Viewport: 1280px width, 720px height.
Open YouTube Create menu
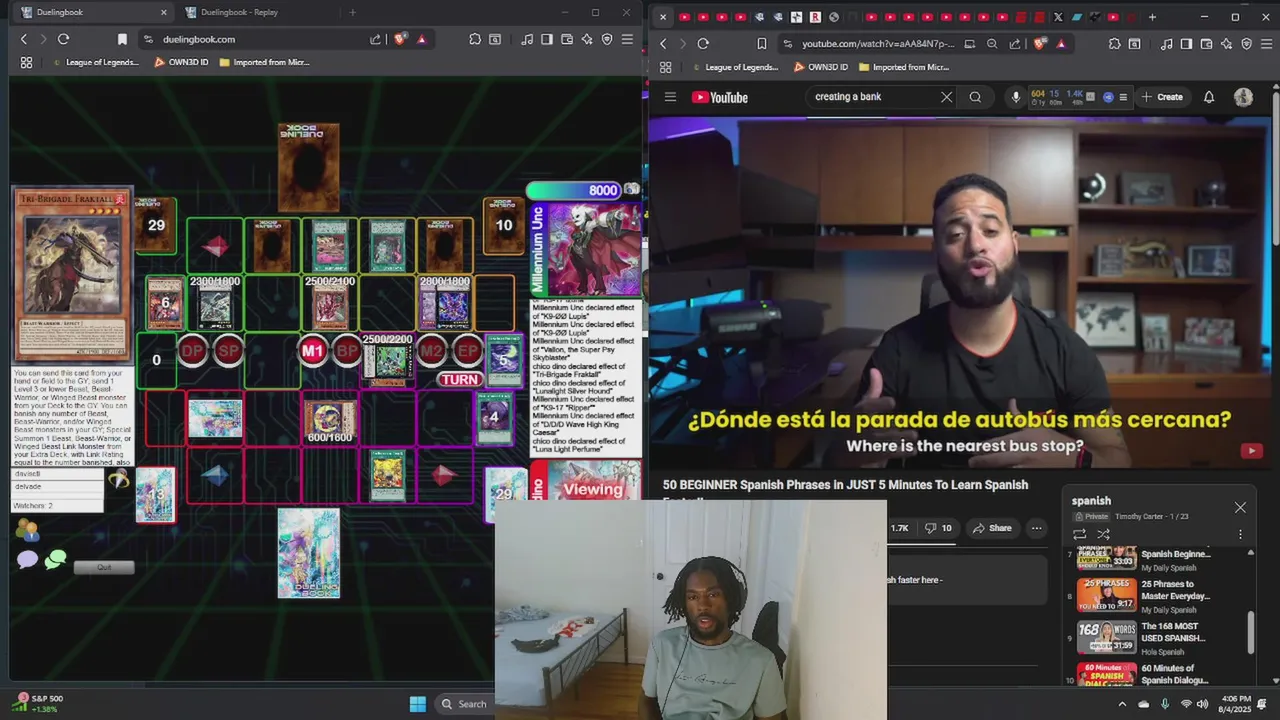(1163, 97)
